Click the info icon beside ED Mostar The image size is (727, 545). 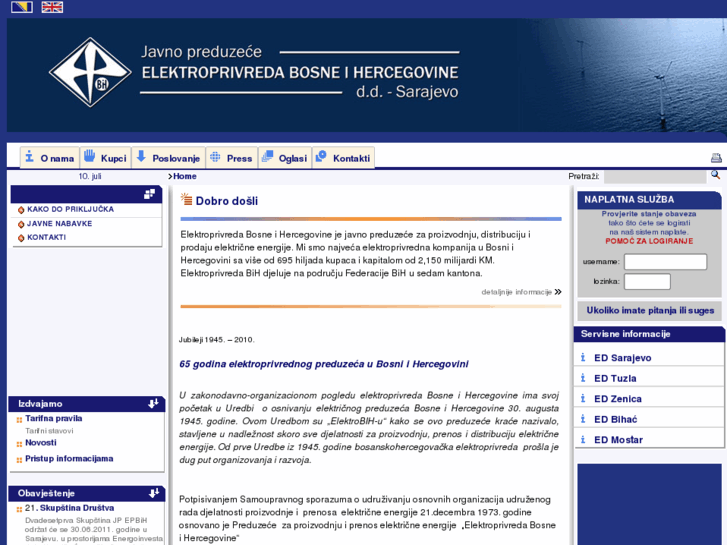pos(583,439)
